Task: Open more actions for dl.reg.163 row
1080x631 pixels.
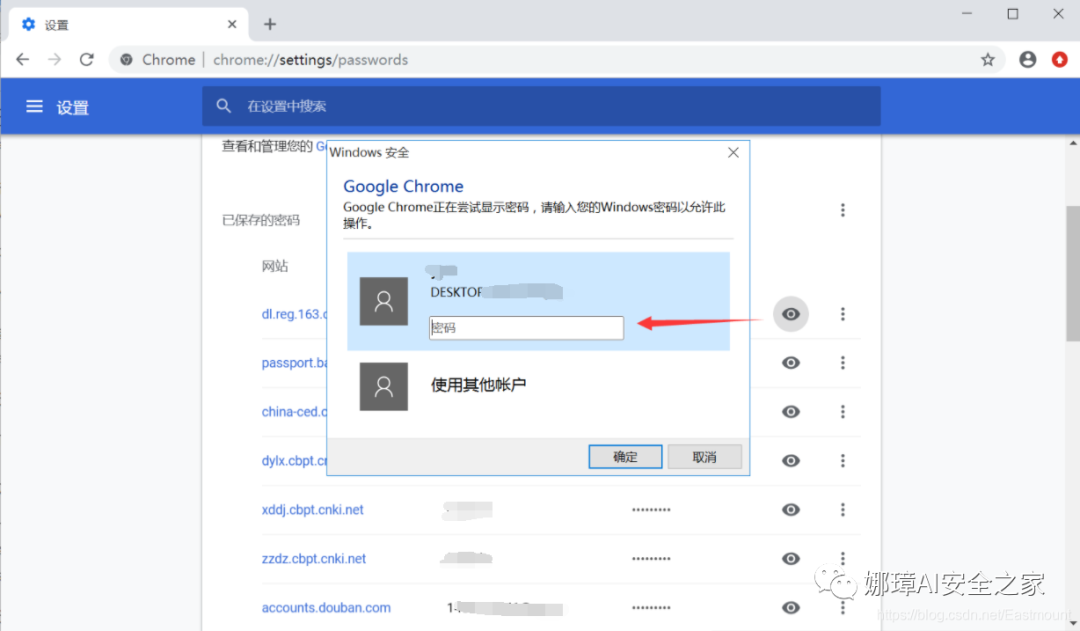Action: pyautogui.click(x=842, y=314)
